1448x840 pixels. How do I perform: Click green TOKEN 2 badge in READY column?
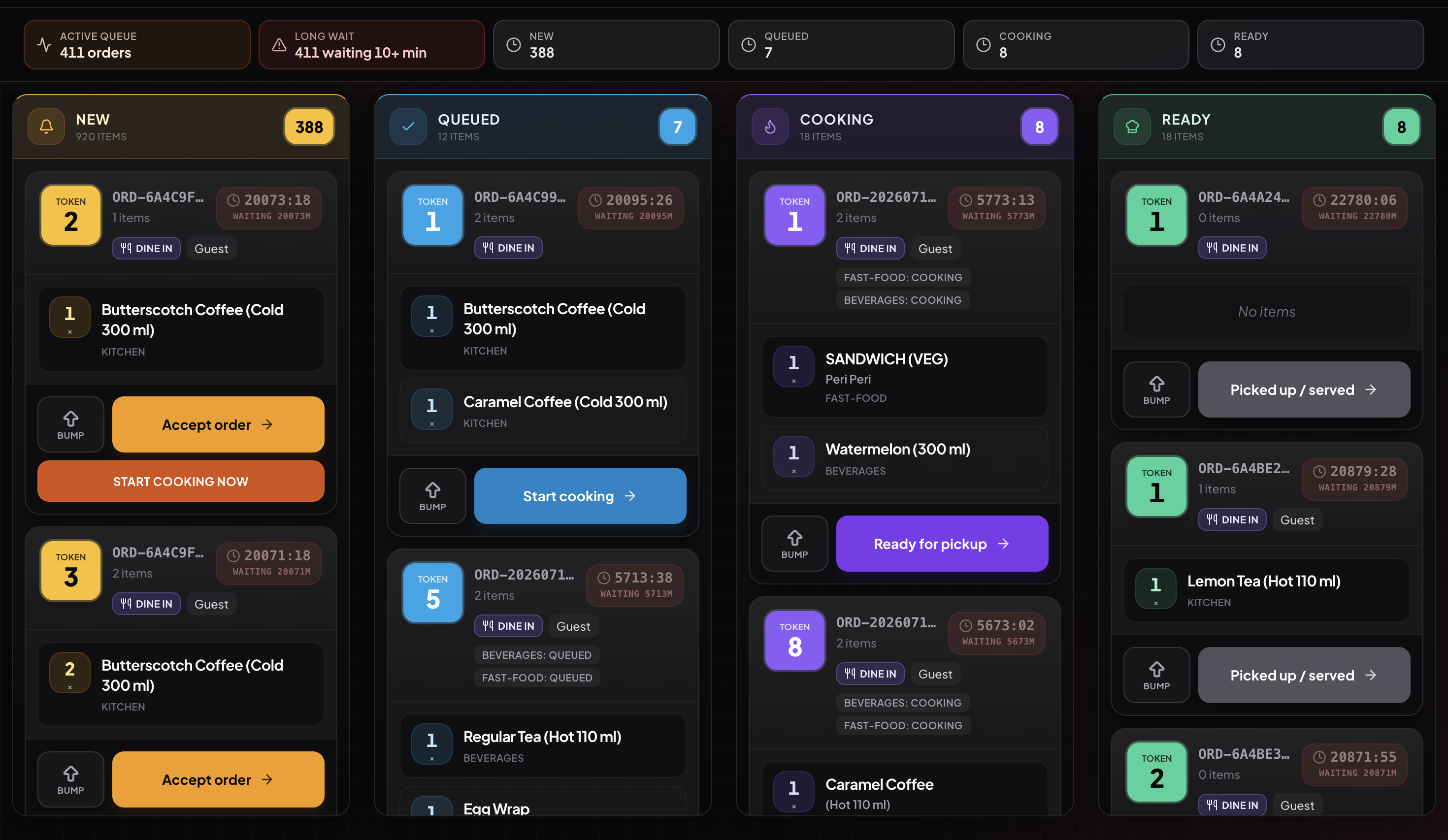pos(1156,772)
